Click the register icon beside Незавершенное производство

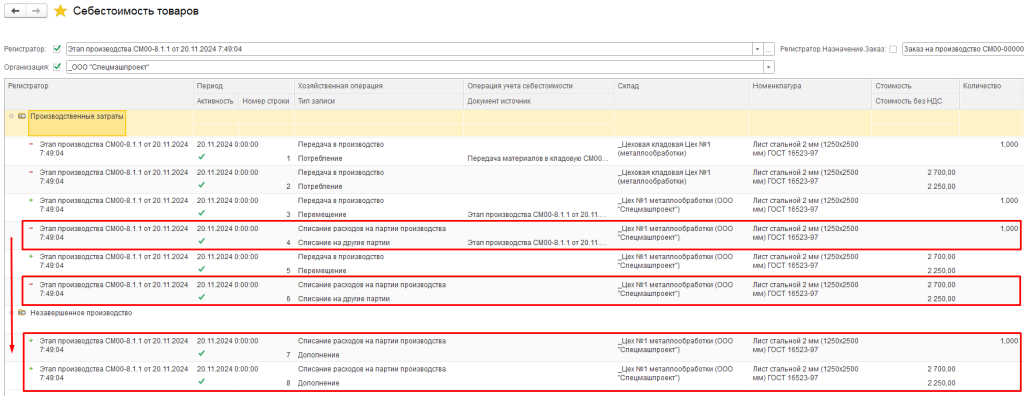click(x=23, y=312)
